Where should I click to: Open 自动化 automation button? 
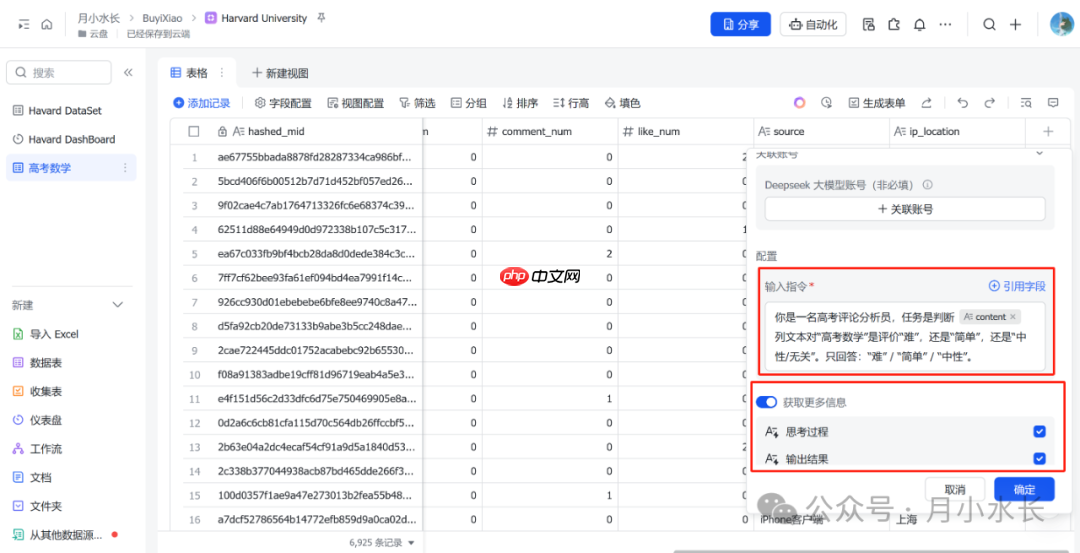[x=813, y=25]
